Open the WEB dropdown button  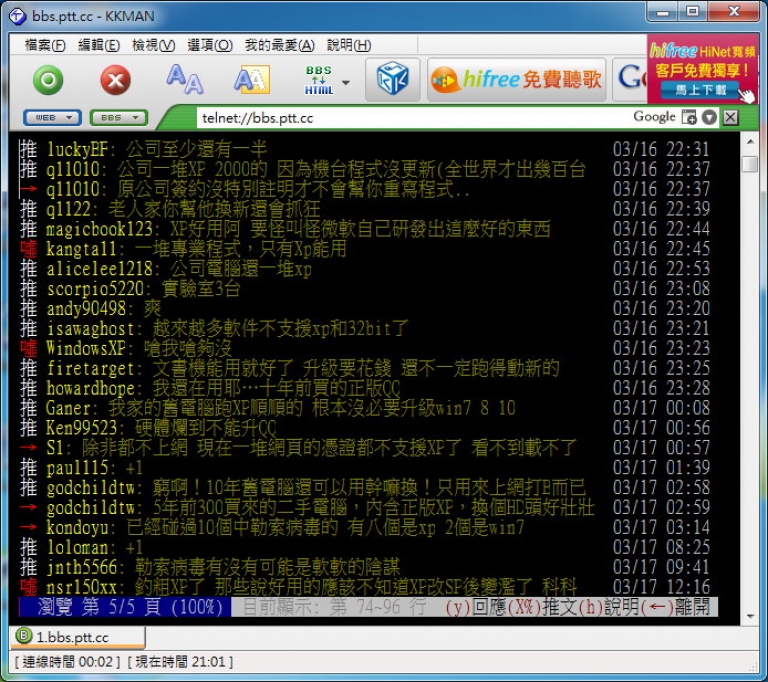(x=52, y=118)
